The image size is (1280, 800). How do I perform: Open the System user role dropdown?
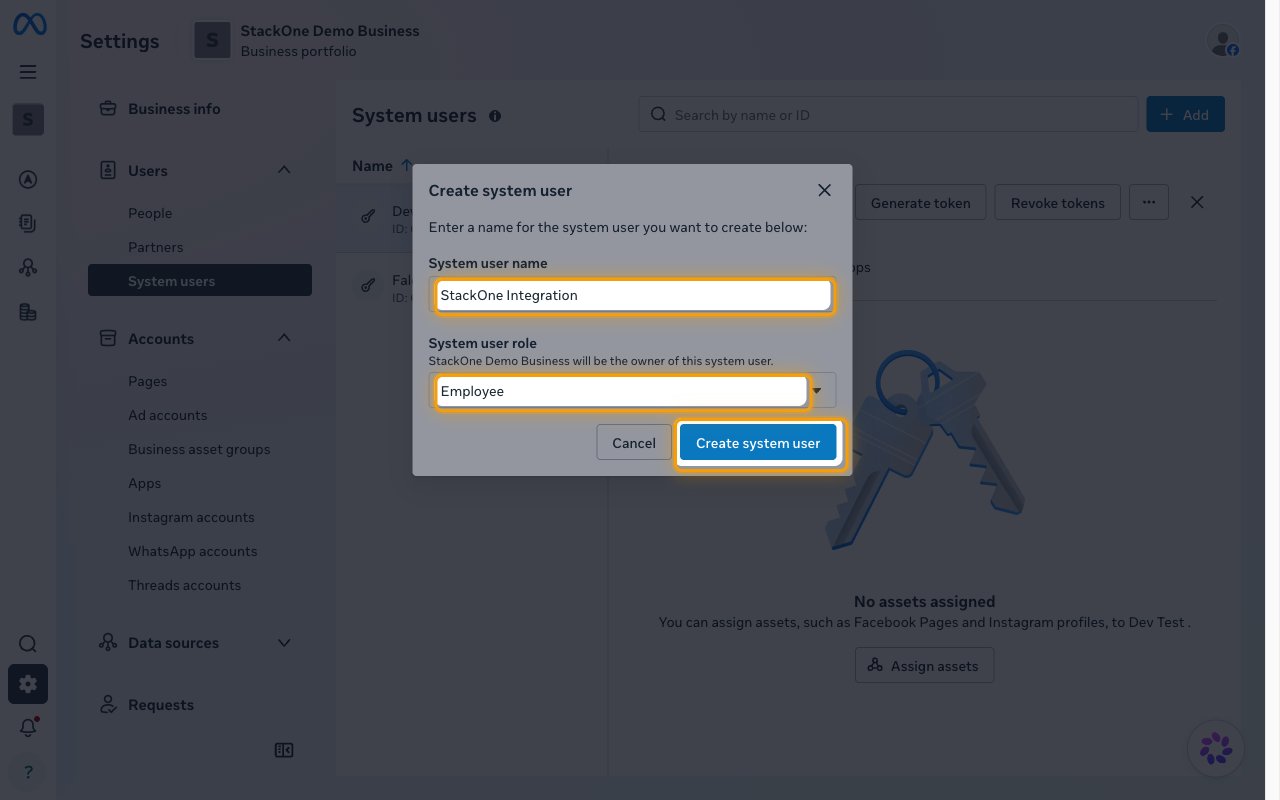pos(633,391)
